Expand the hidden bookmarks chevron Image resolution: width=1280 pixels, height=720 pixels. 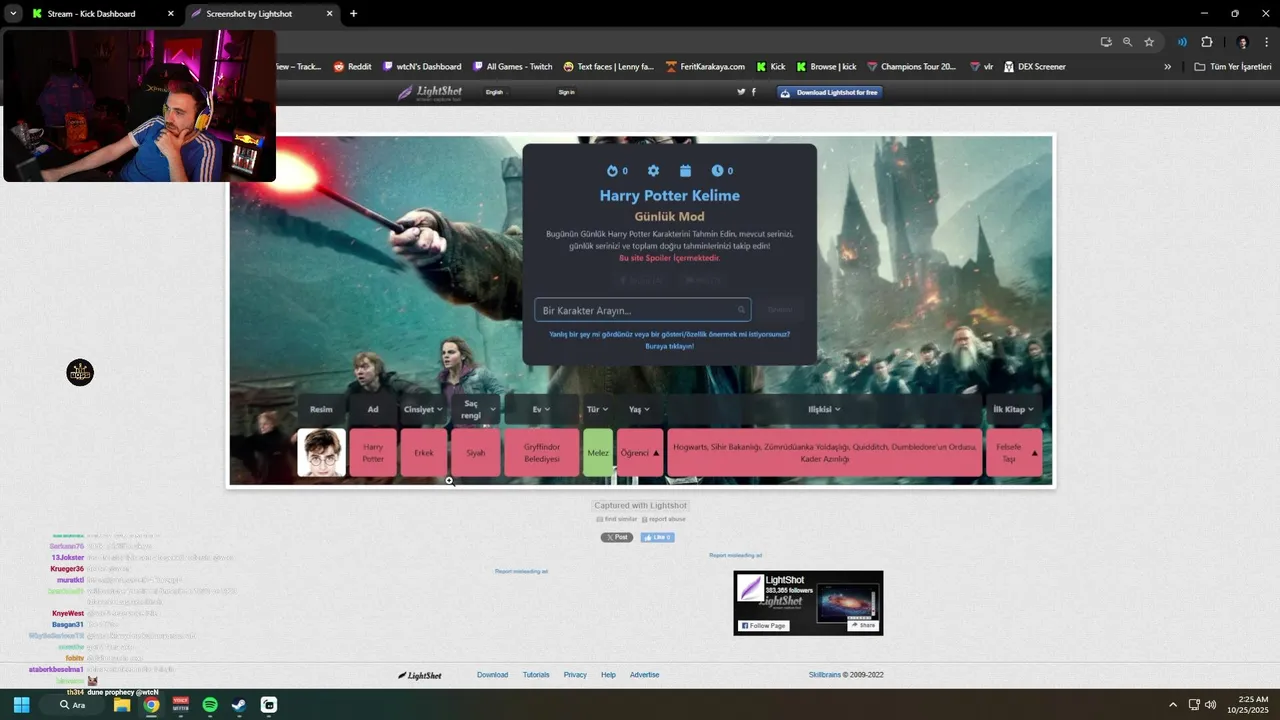click(x=1167, y=67)
